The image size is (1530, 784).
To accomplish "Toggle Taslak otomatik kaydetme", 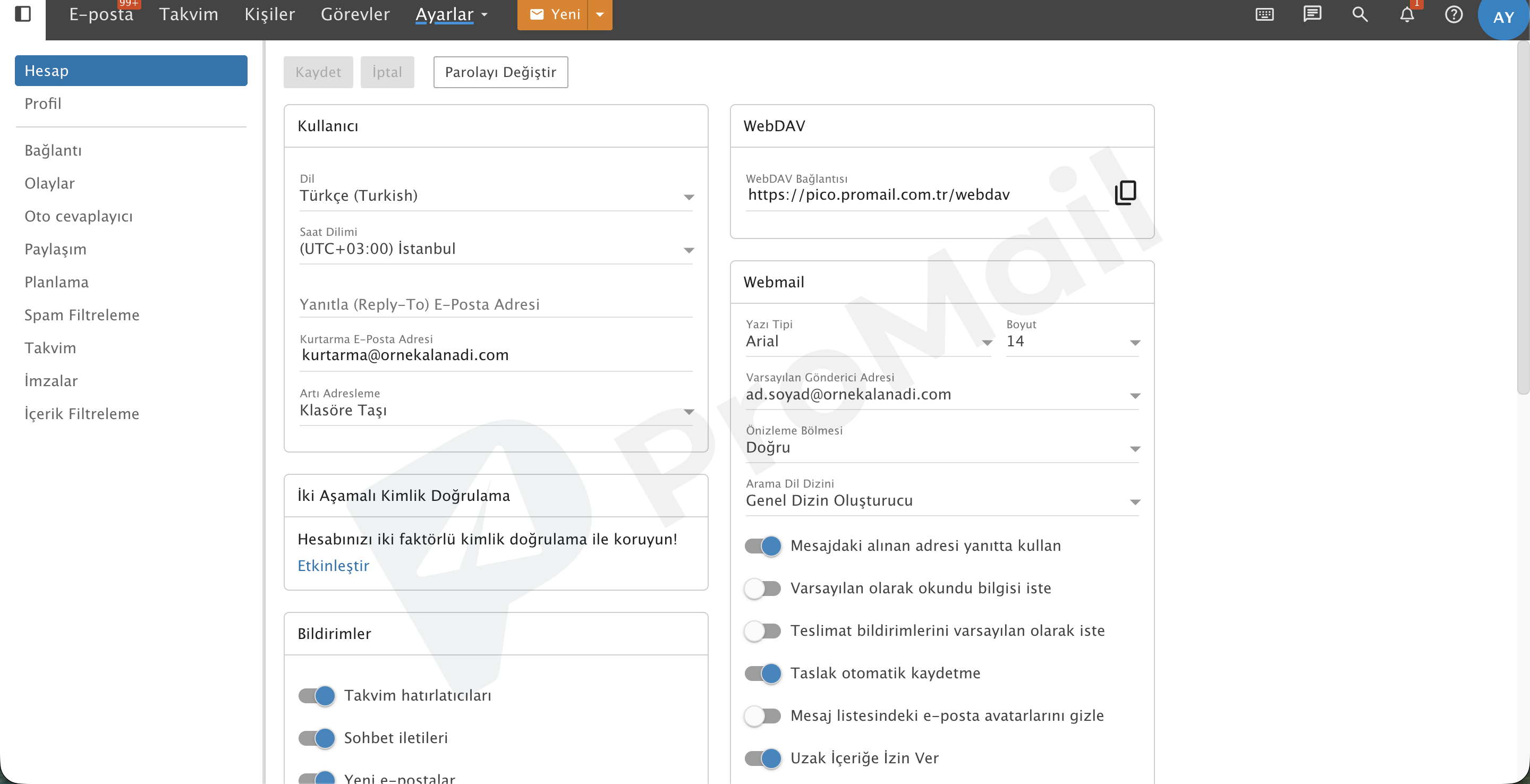I will (763, 673).
